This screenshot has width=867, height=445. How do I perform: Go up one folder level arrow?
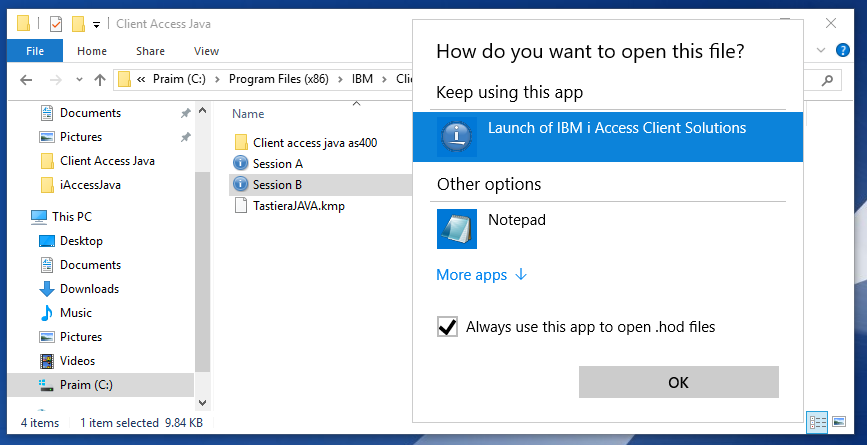click(100, 80)
